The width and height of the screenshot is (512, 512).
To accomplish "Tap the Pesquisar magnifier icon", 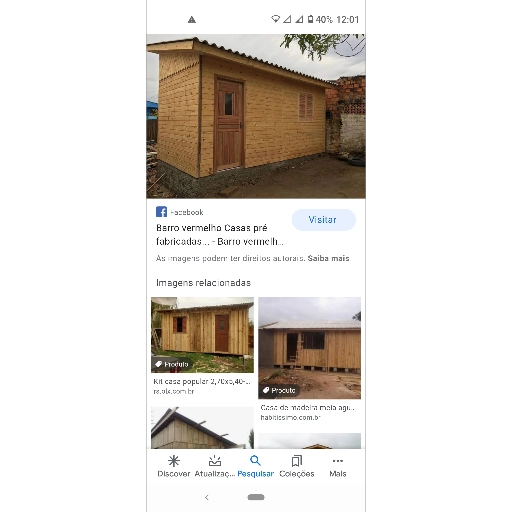I will coord(255,461).
